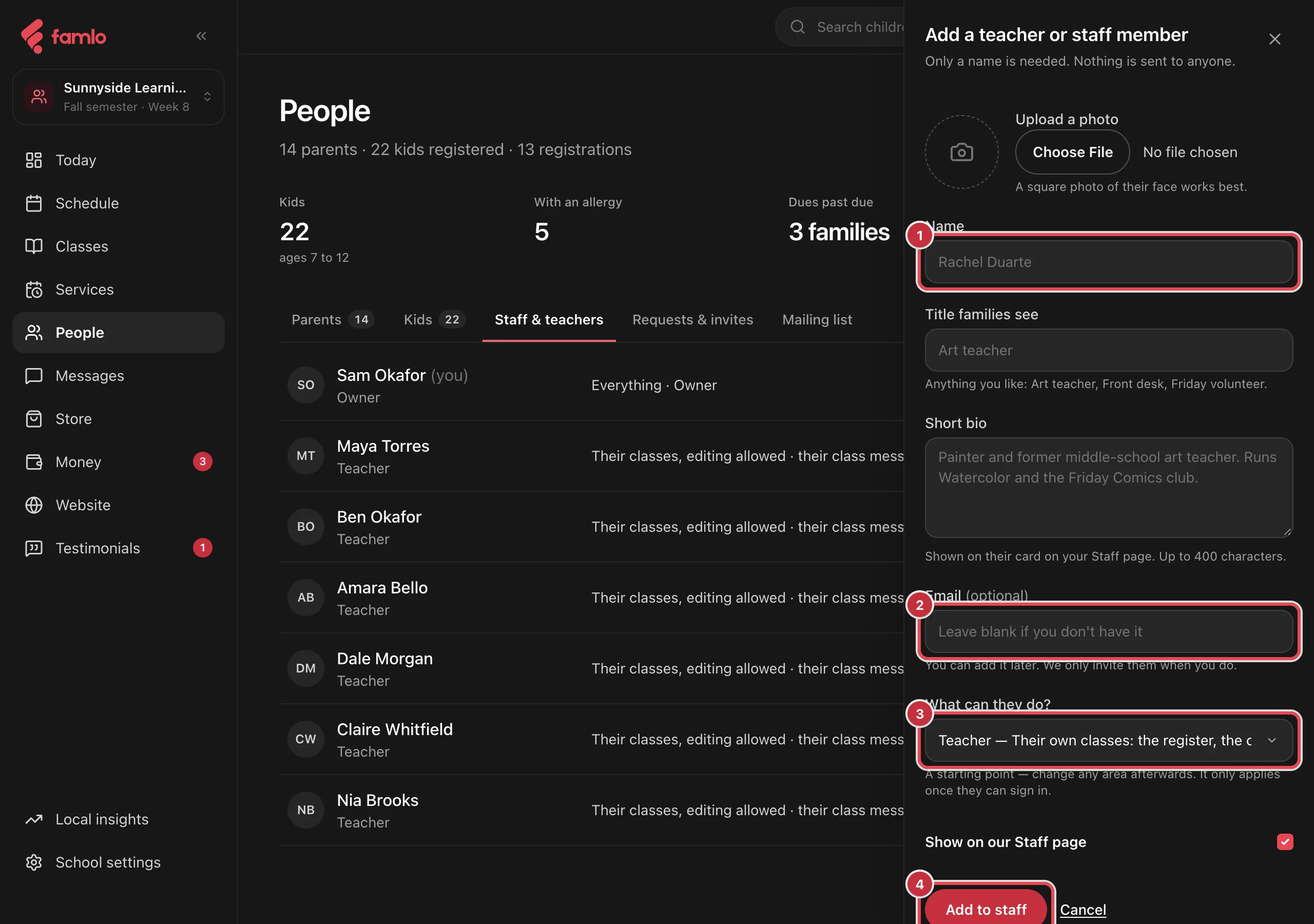Focus the Name input field
This screenshot has width=1314, height=924.
point(1109,262)
